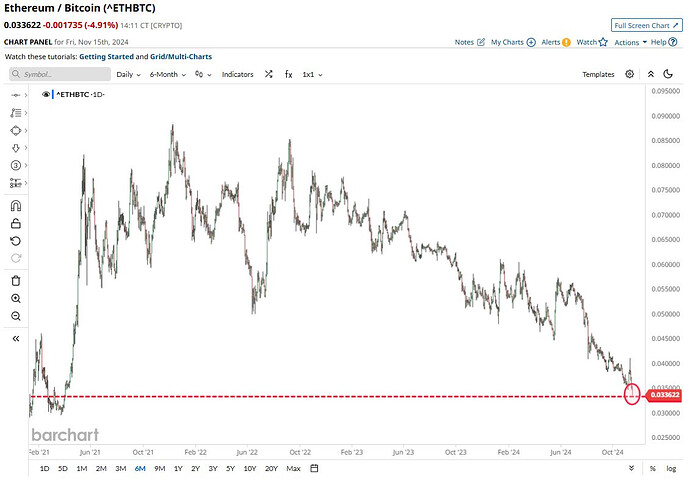
Task: Open chart settings gear icon
Action: [x=629, y=74]
